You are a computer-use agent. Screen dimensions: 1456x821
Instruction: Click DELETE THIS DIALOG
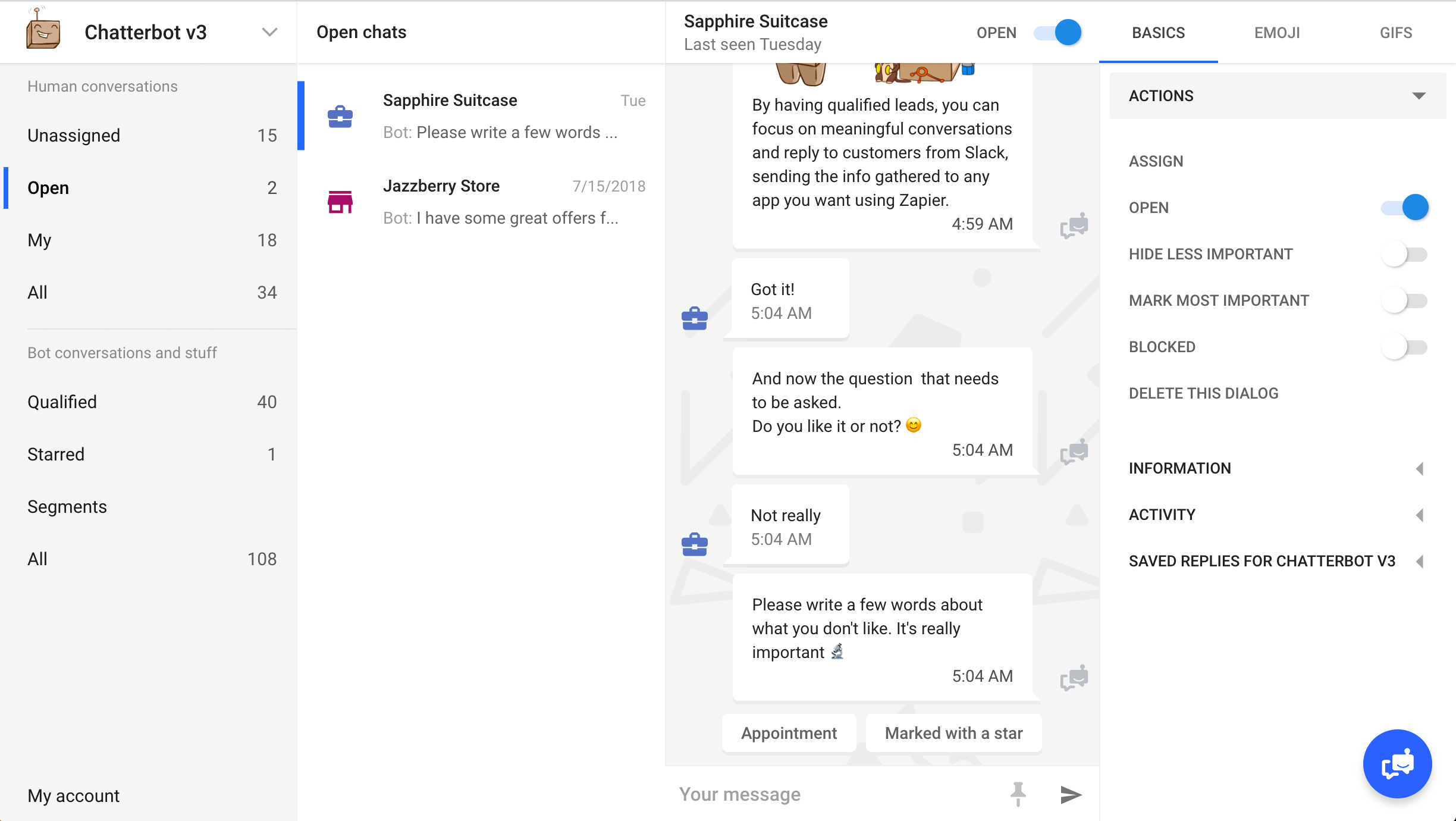pyautogui.click(x=1203, y=393)
